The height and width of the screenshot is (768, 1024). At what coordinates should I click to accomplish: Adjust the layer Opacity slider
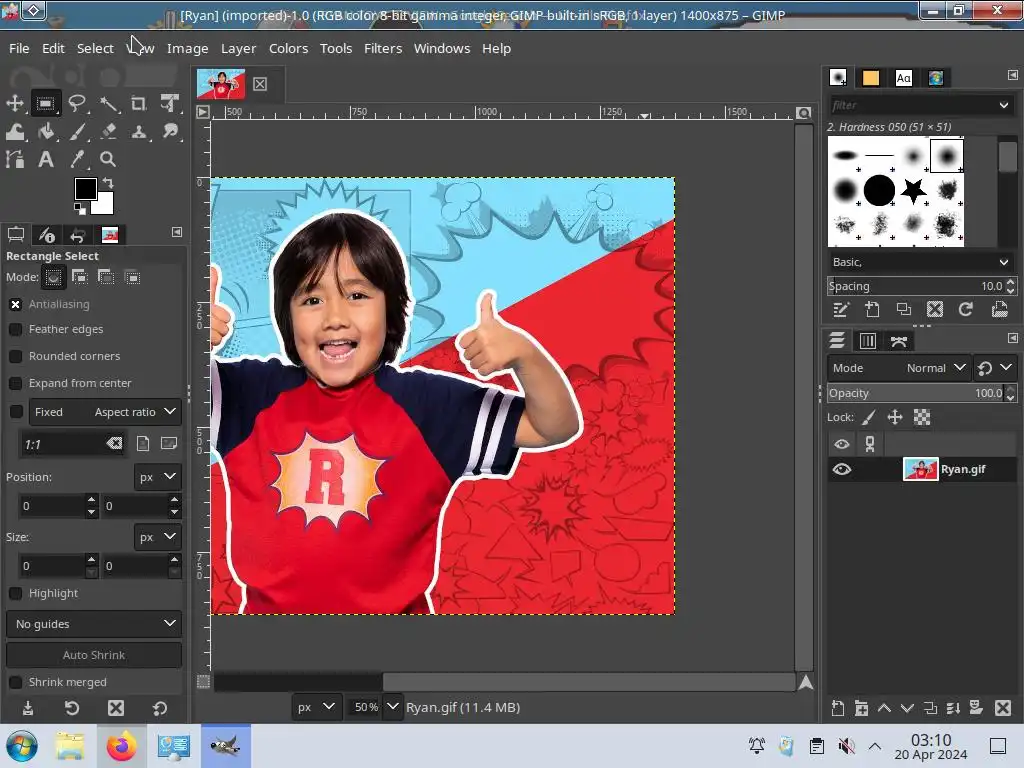916,393
